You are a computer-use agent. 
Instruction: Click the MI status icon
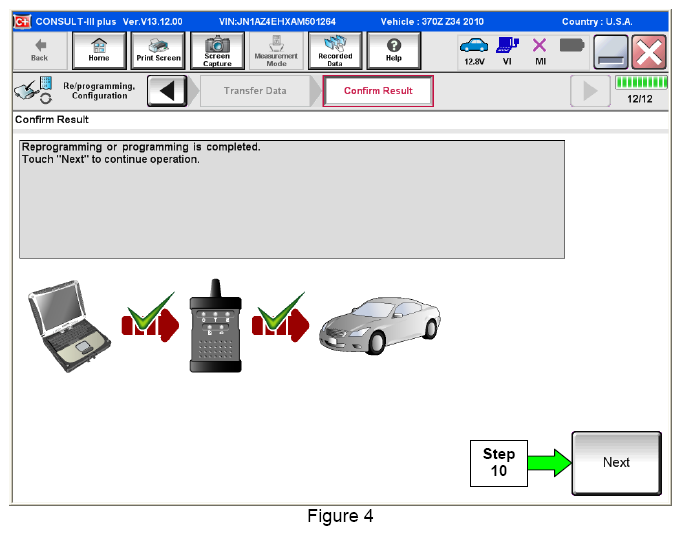(540, 50)
